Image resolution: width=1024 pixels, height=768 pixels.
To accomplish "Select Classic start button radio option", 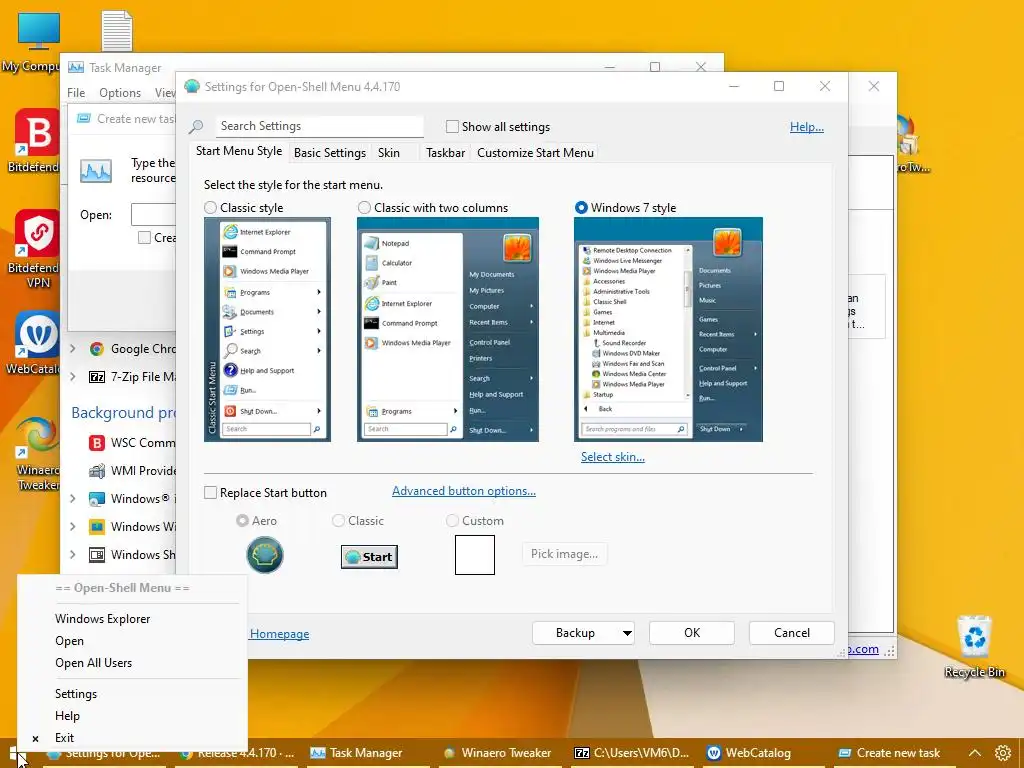I will click(x=338, y=520).
